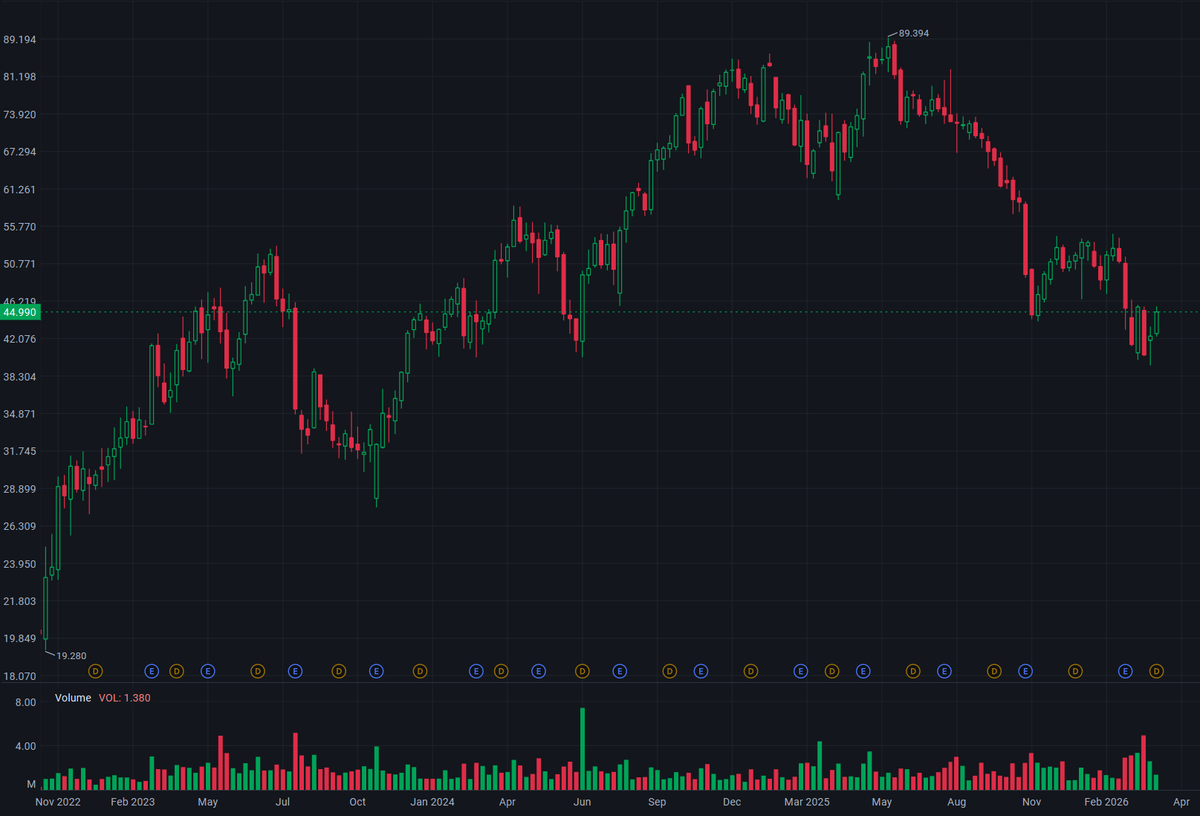Click the 38.304 price axis label

tap(20, 376)
